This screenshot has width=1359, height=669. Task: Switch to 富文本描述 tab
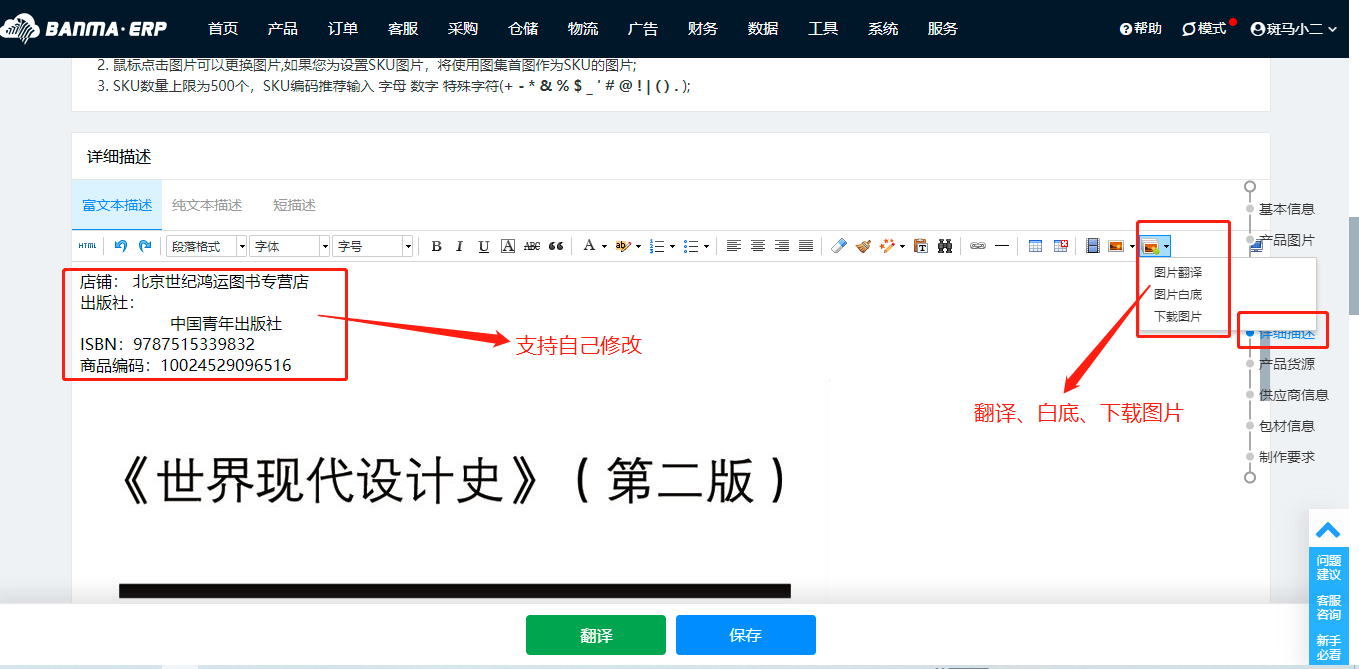(x=117, y=205)
